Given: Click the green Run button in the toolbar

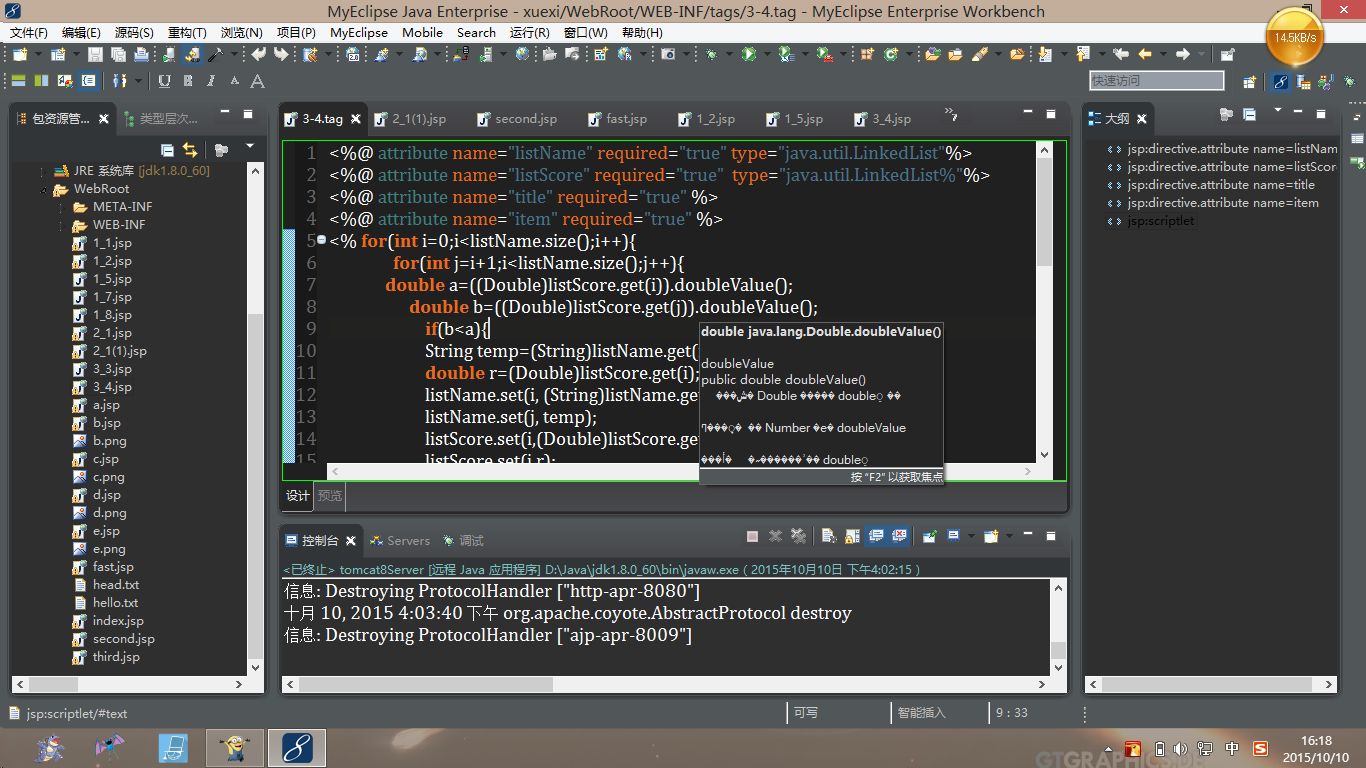Looking at the screenshot, I should 749,55.
